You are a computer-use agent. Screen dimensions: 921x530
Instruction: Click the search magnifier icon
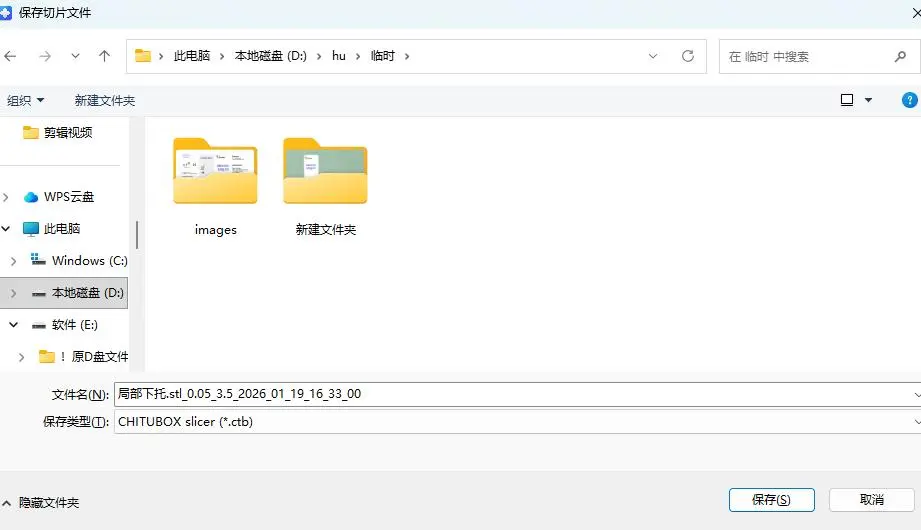(x=900, y=56)
